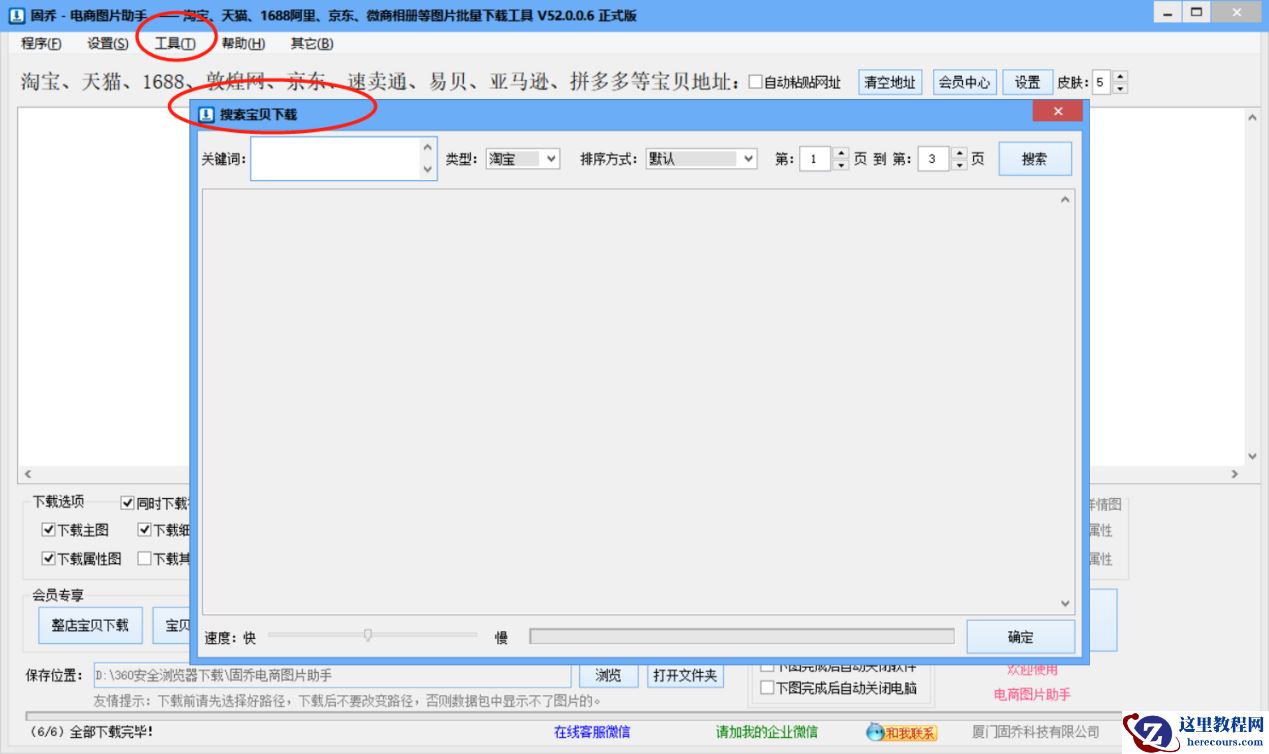1269x754 pixels.
Task: Minimize the main application window
Action: [1167, 11]
